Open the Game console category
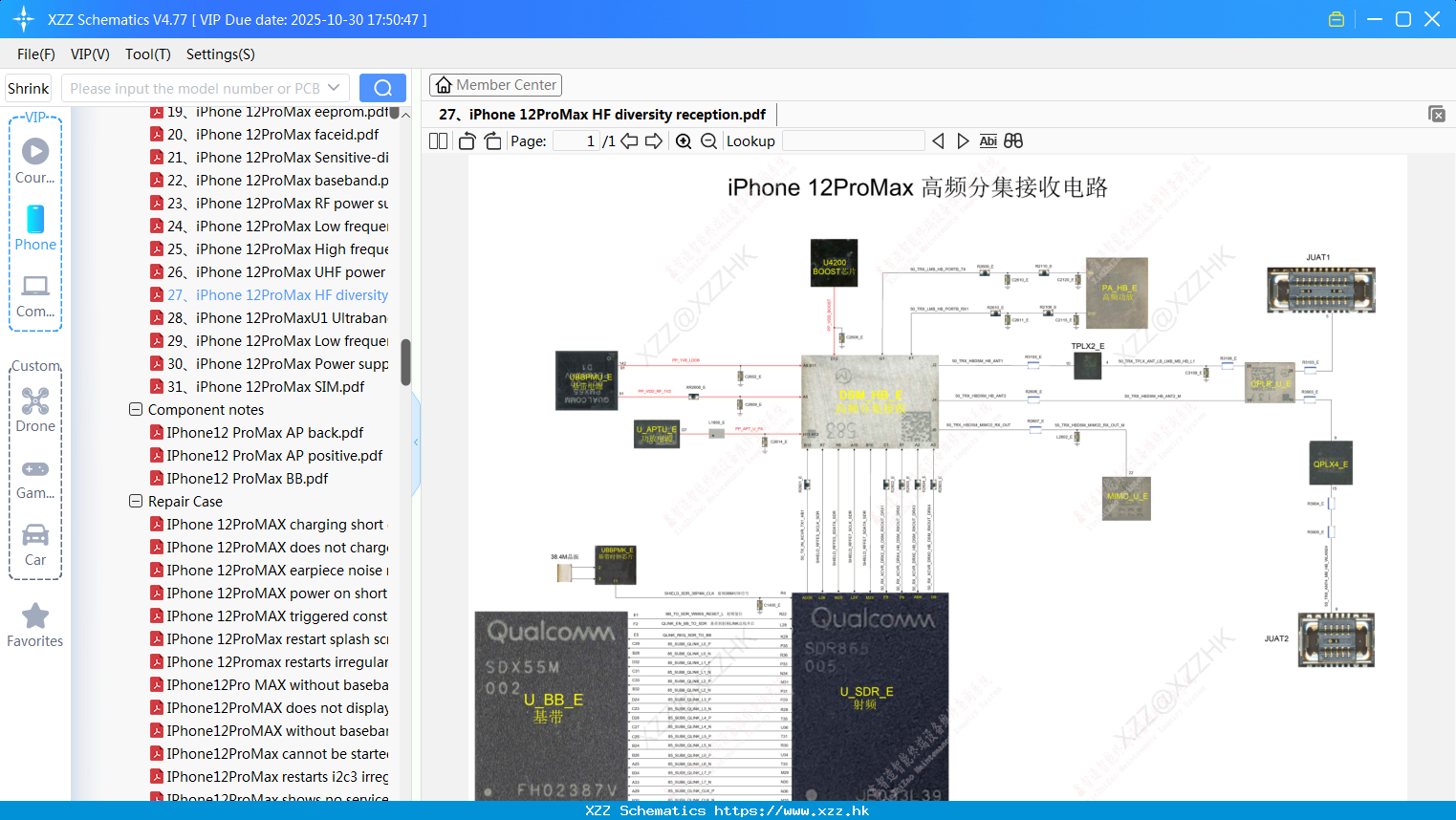This screenshot has height=820, width=1456. coord(35,478)
